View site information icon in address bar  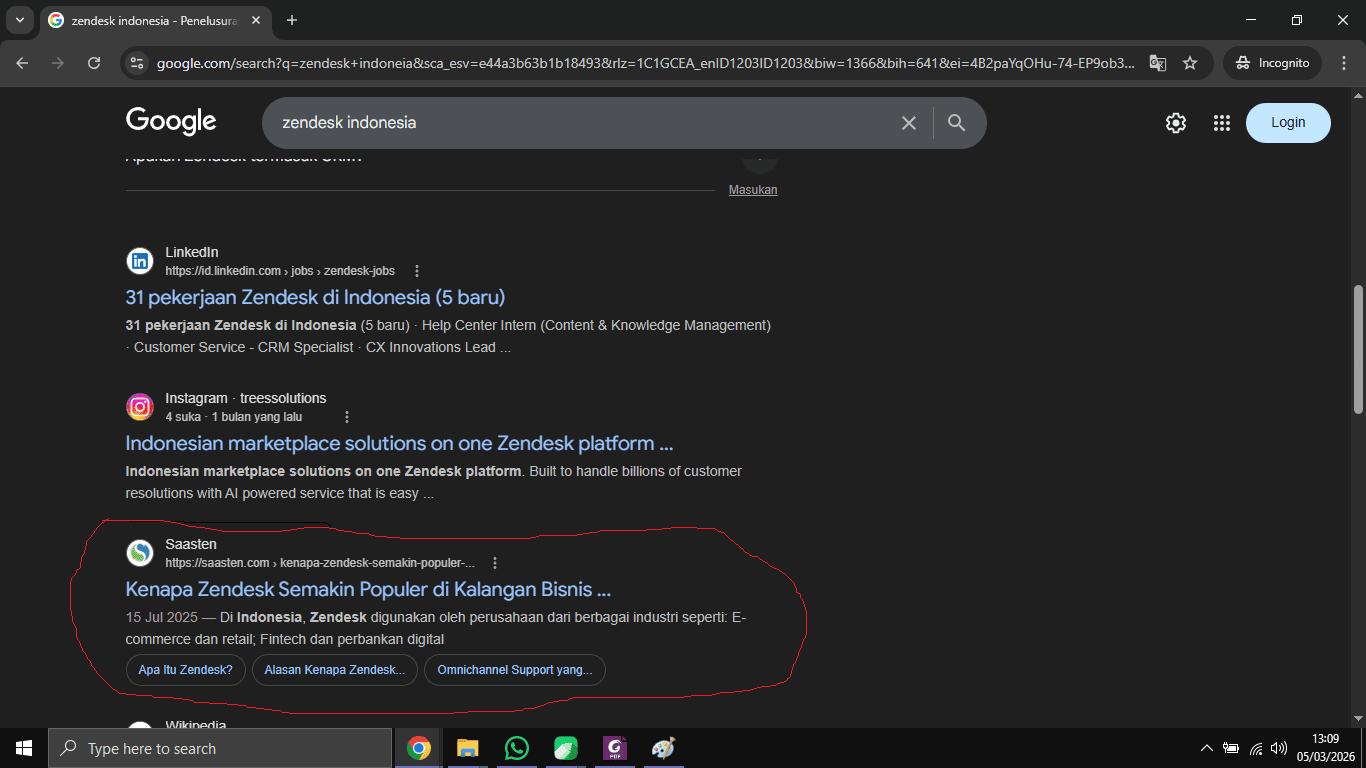tap(138, 63)
